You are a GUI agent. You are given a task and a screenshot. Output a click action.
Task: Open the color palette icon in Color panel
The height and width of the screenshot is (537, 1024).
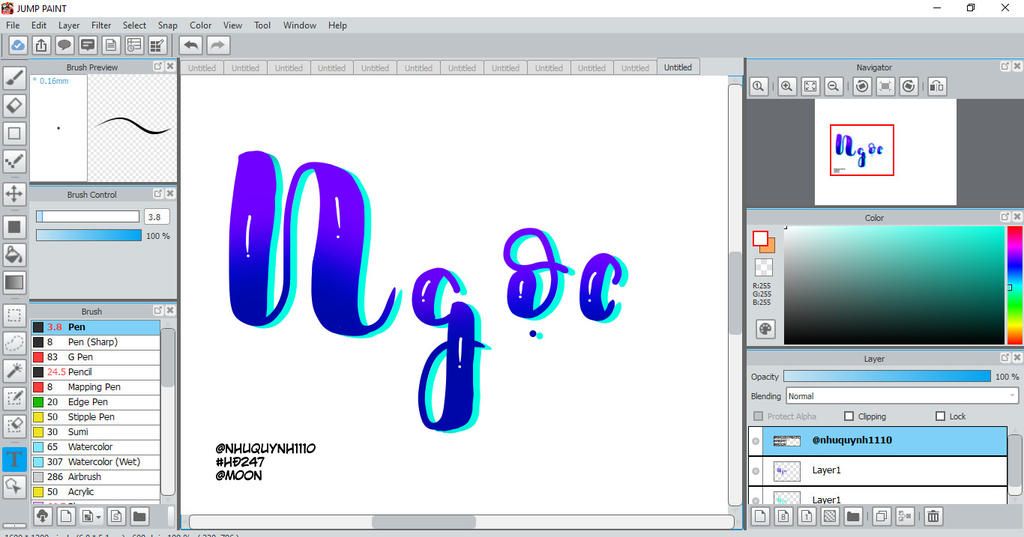[765, 329]
